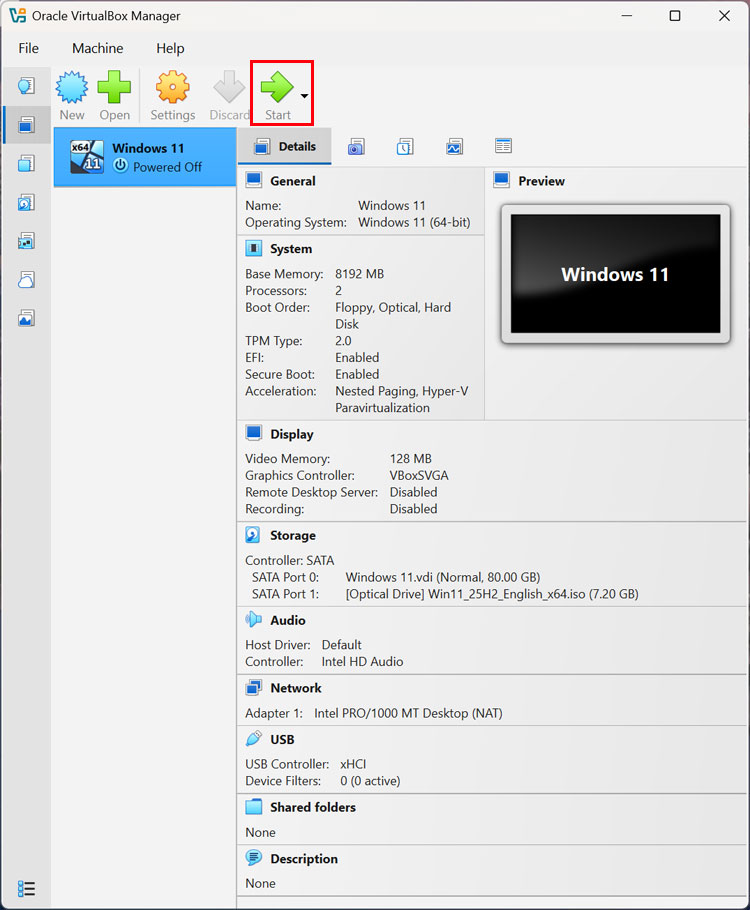Select the Windows 11 machine entry
Viewport: 750px width, 910px height.
coord(145,157)
